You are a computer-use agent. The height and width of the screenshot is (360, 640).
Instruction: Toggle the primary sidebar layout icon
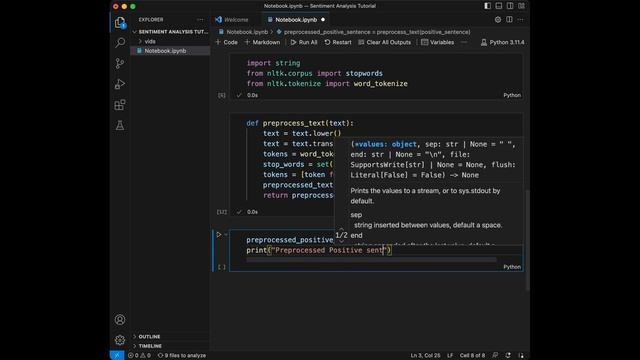487,6
